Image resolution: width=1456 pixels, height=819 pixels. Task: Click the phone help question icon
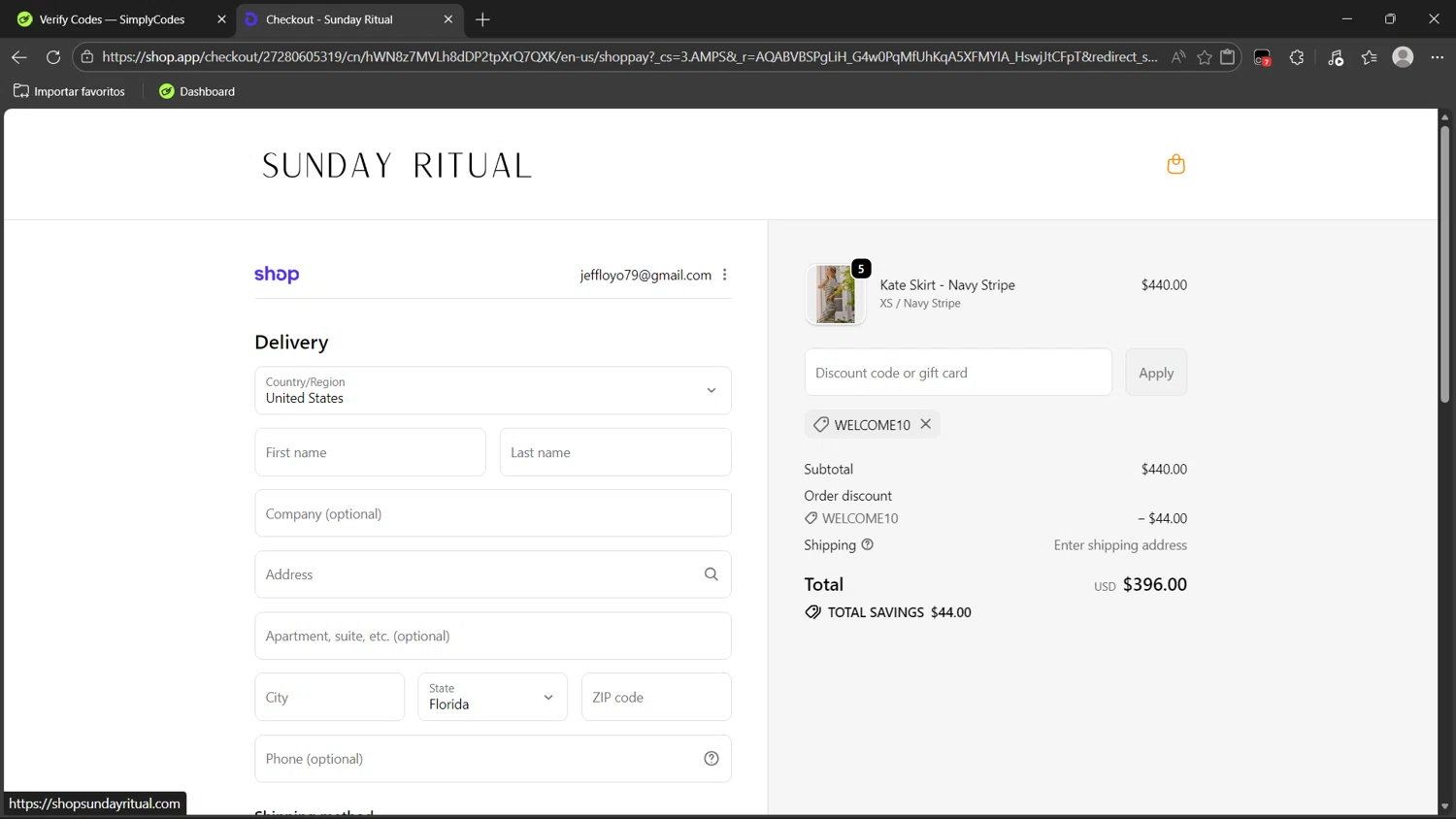click(711, 759)
